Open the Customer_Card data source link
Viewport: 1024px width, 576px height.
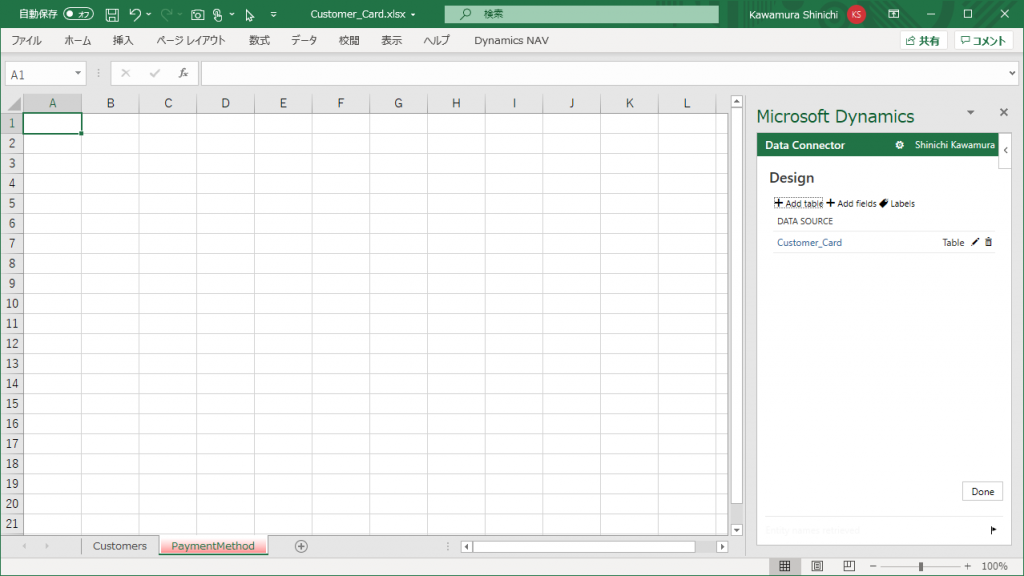[x=809, y=242]
